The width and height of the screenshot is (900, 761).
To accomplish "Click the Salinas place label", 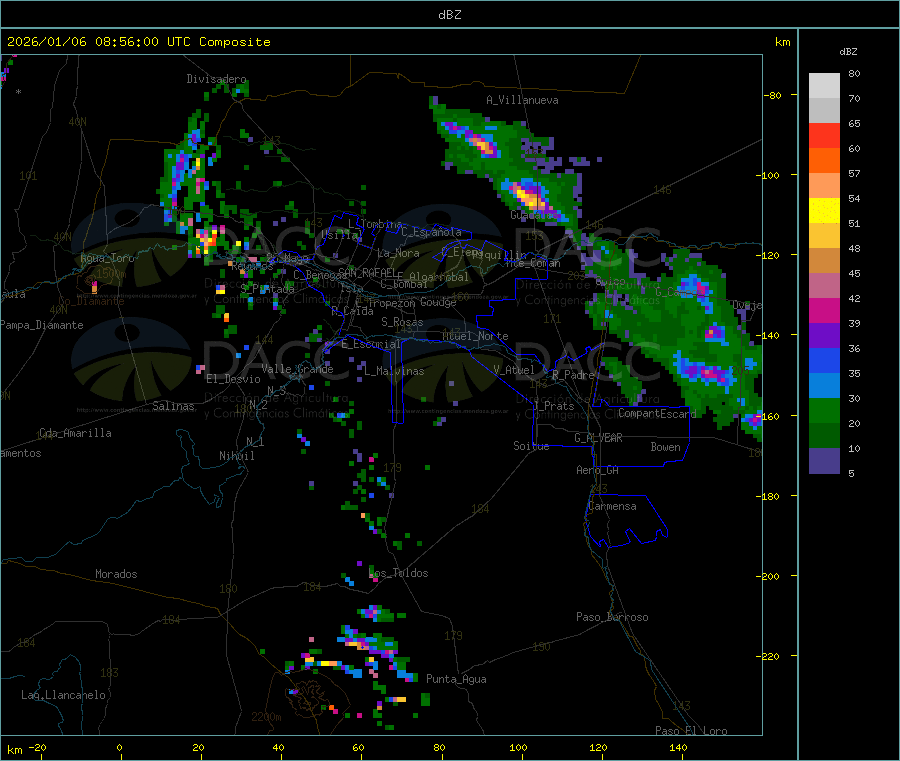I will pyautogui.click(x=173, y=406).
